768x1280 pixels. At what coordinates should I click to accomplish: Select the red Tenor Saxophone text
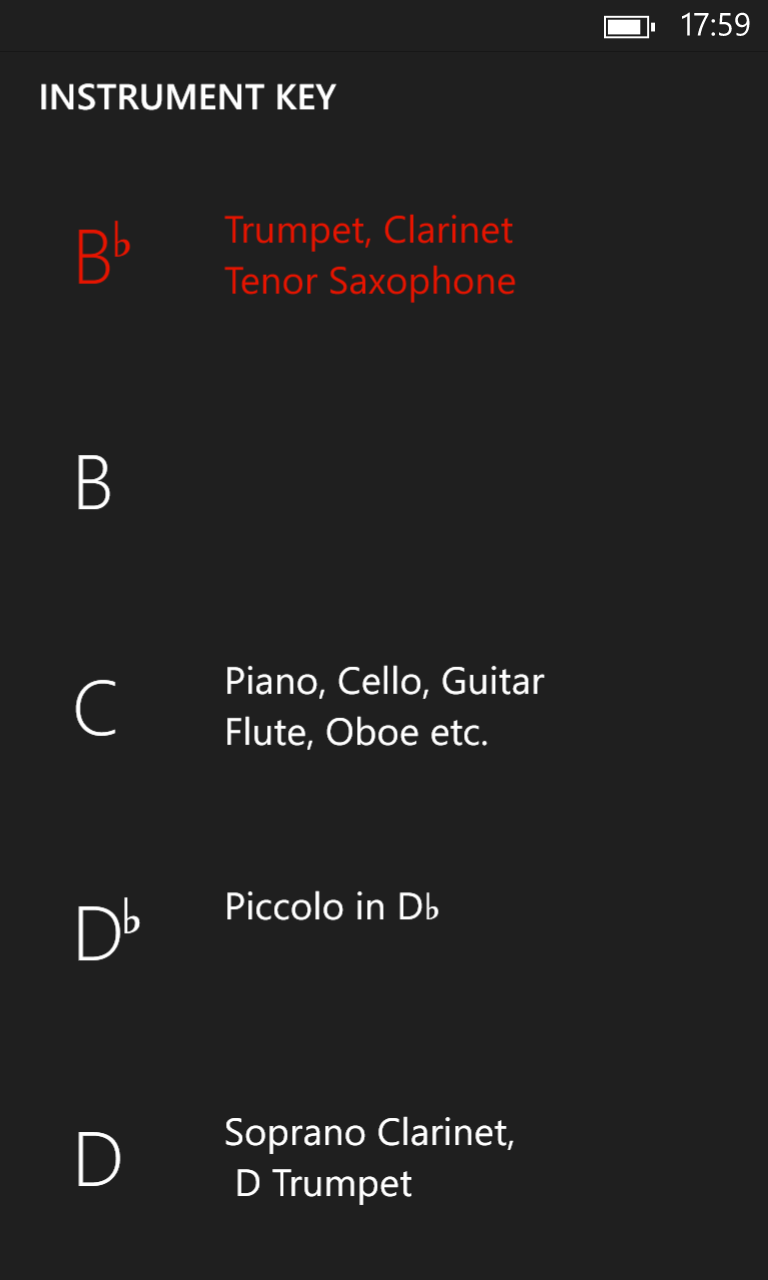(370, 282)
